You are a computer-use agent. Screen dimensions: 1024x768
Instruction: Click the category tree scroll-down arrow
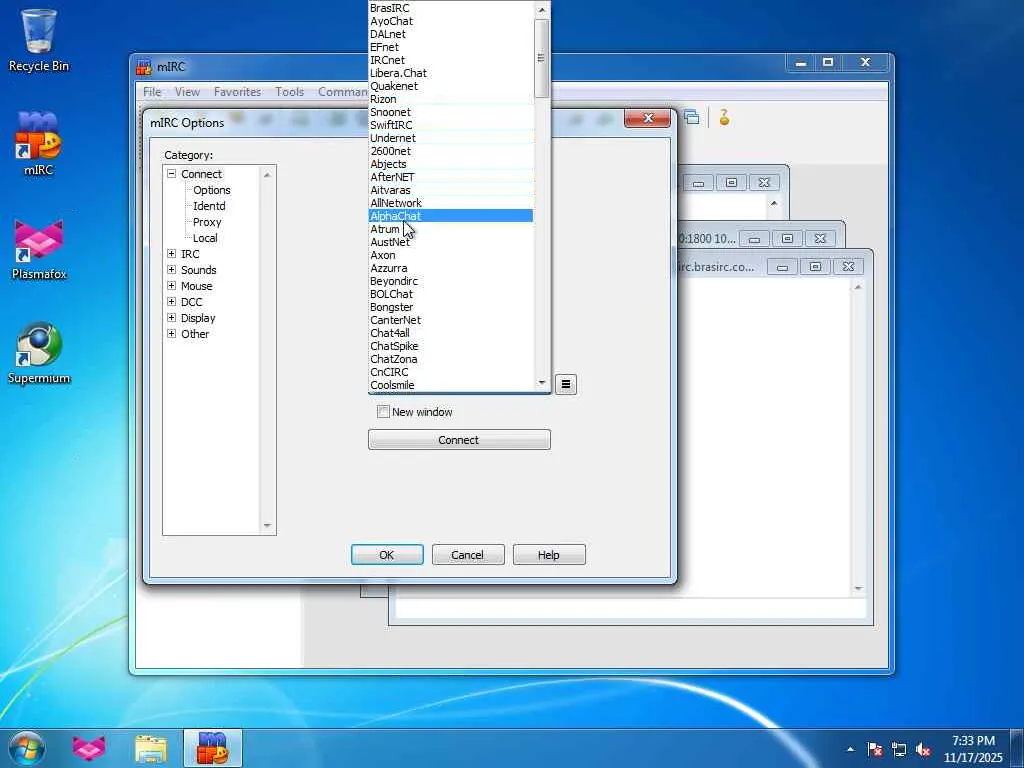(267, 526)
